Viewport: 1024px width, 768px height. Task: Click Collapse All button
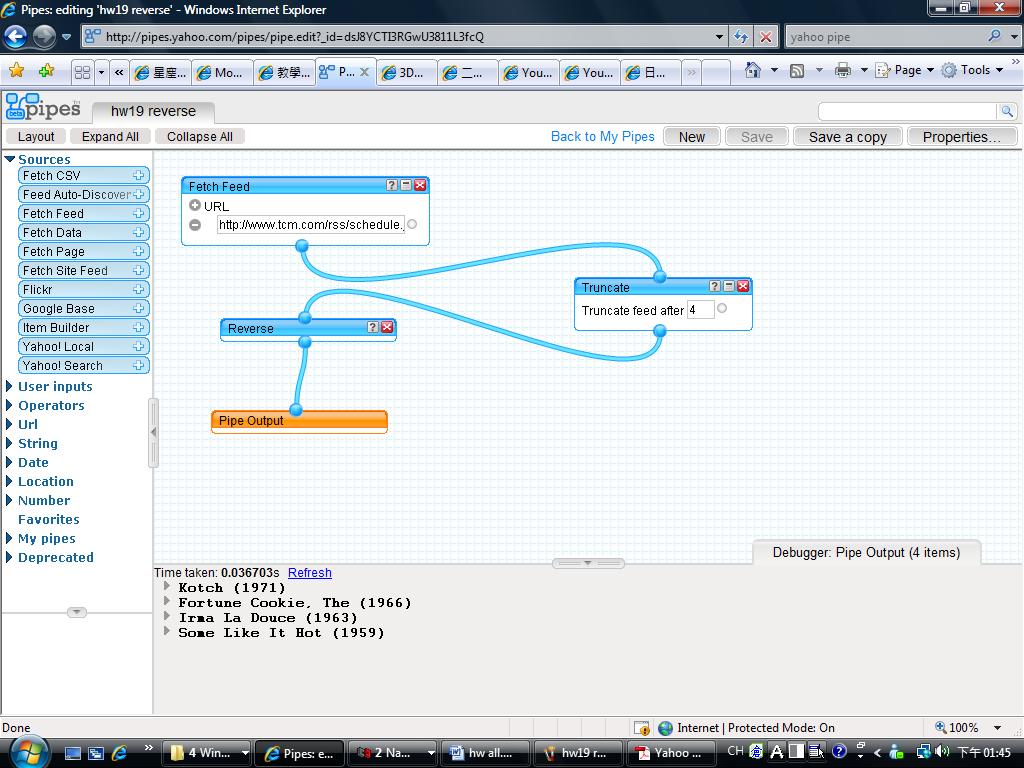200,136
